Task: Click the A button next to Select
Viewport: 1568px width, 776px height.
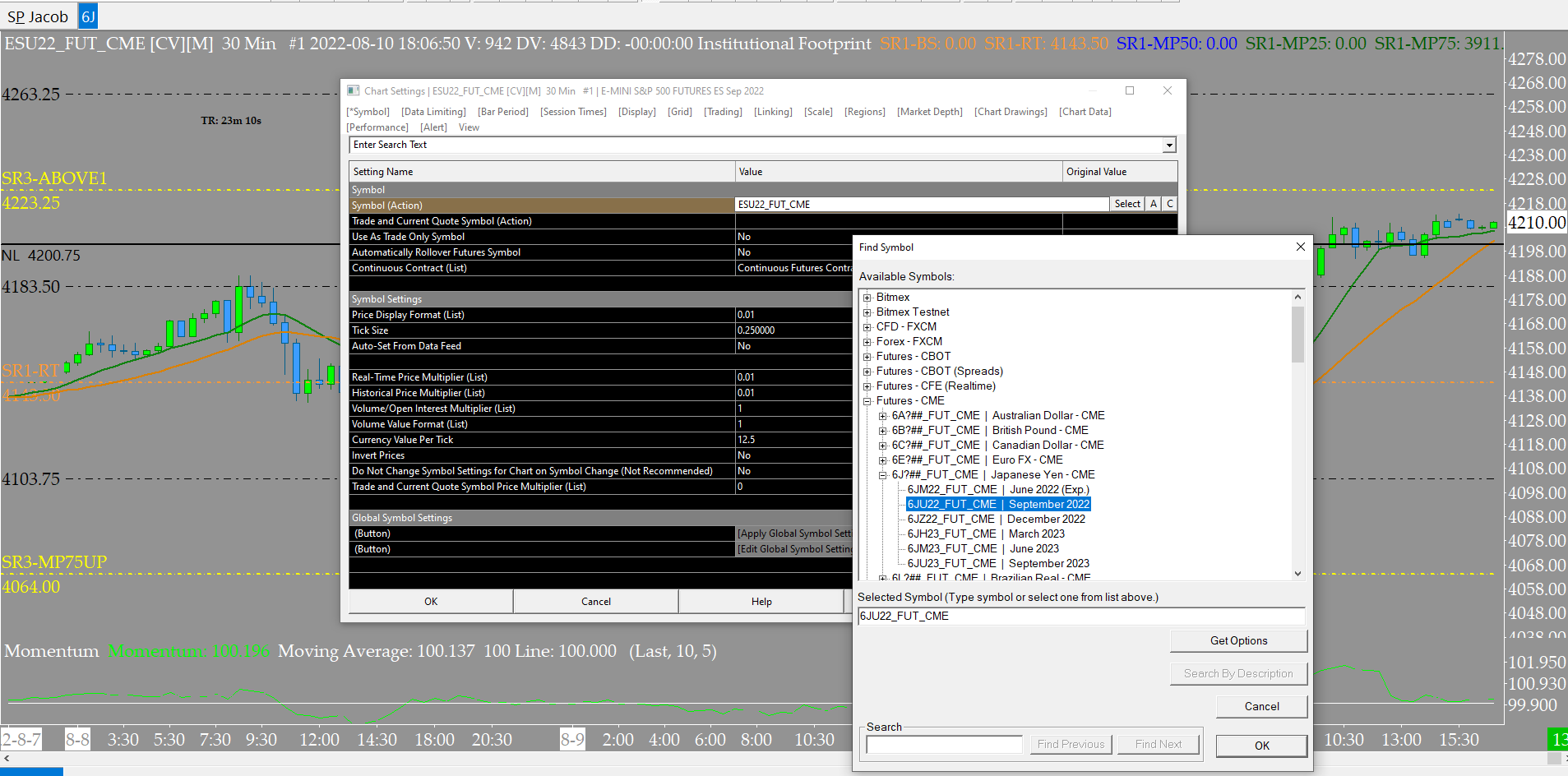Action: click(1154, 204)
